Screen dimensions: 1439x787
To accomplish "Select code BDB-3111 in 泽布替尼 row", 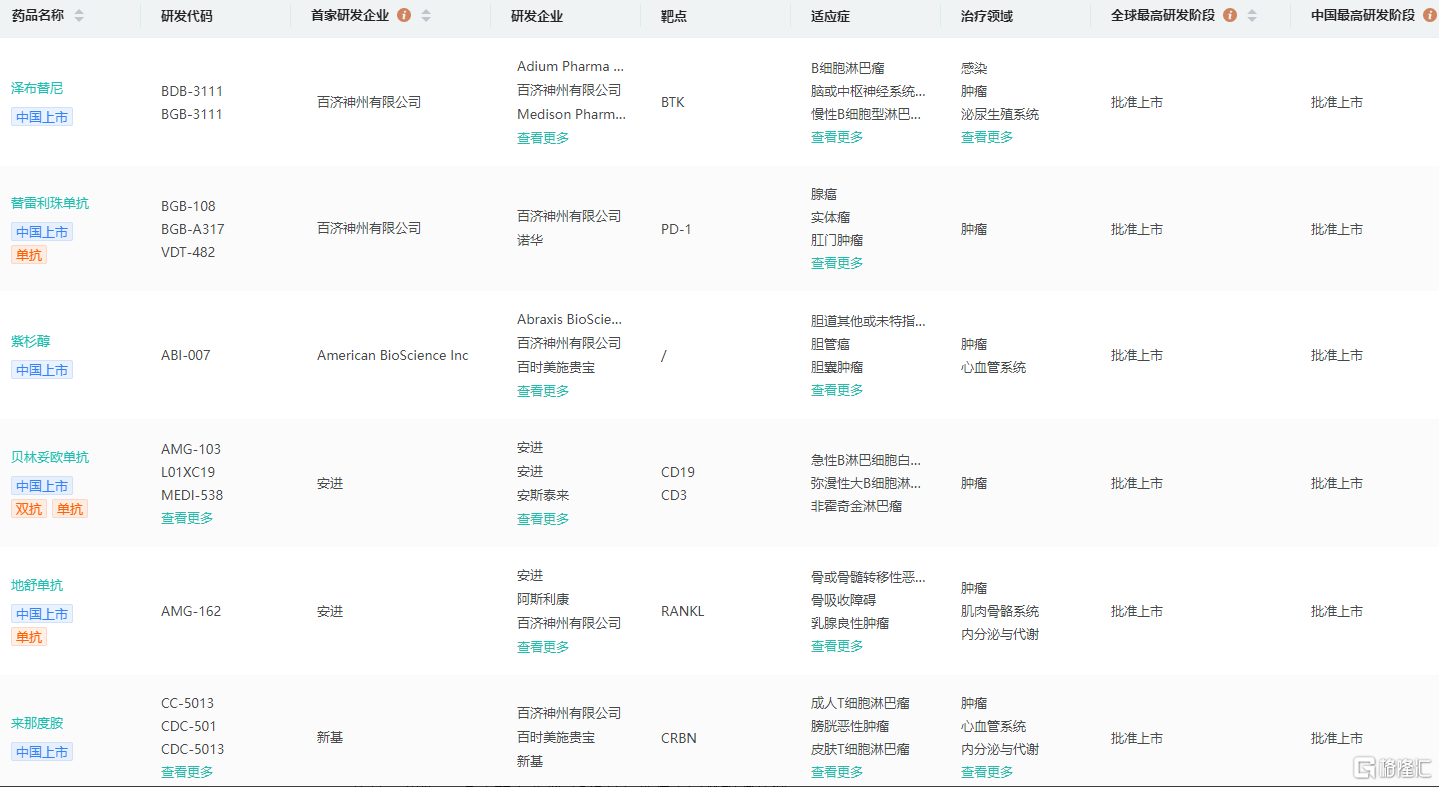I will (x=192, y=91).
